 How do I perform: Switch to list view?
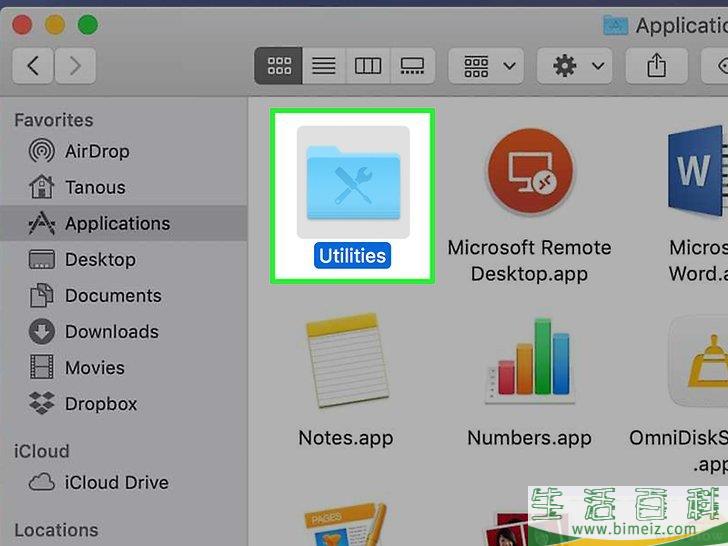pos(323,66)
